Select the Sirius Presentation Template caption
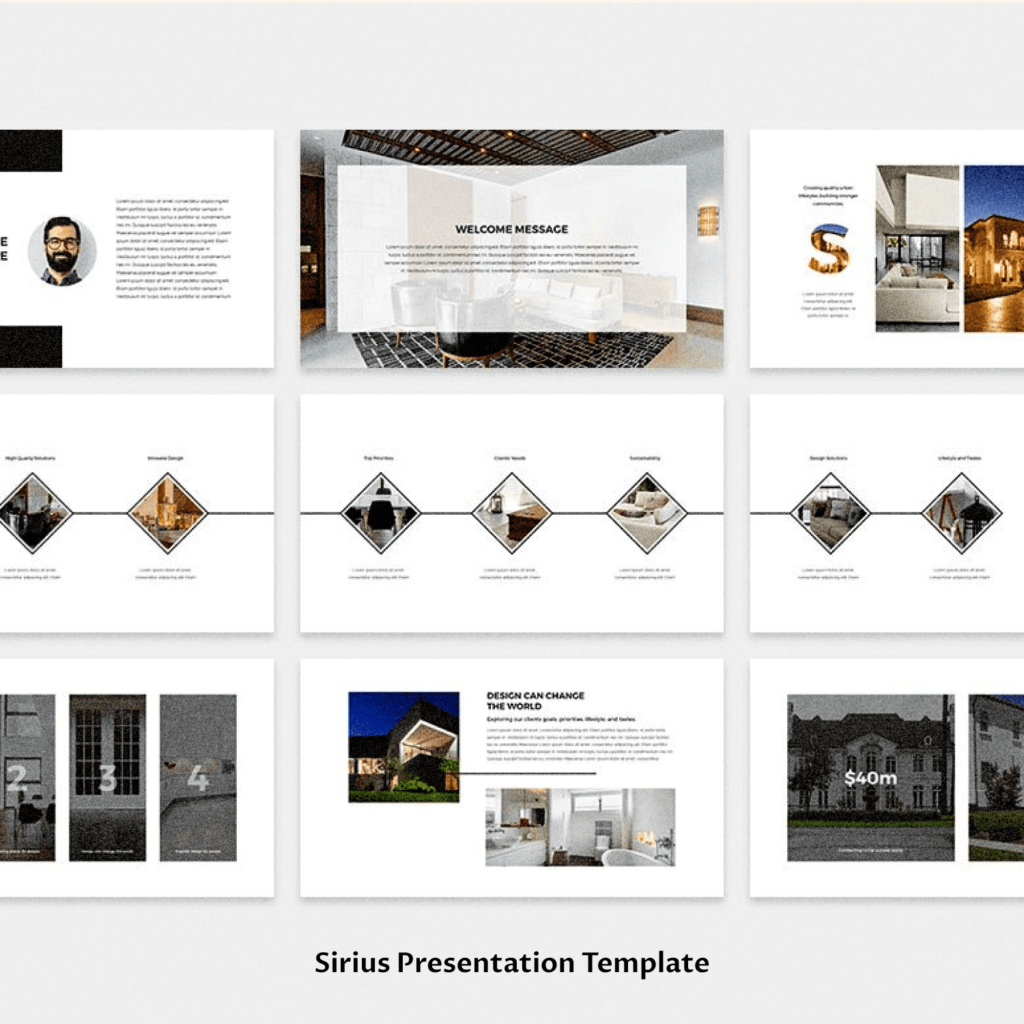 [x=511, y=962]
